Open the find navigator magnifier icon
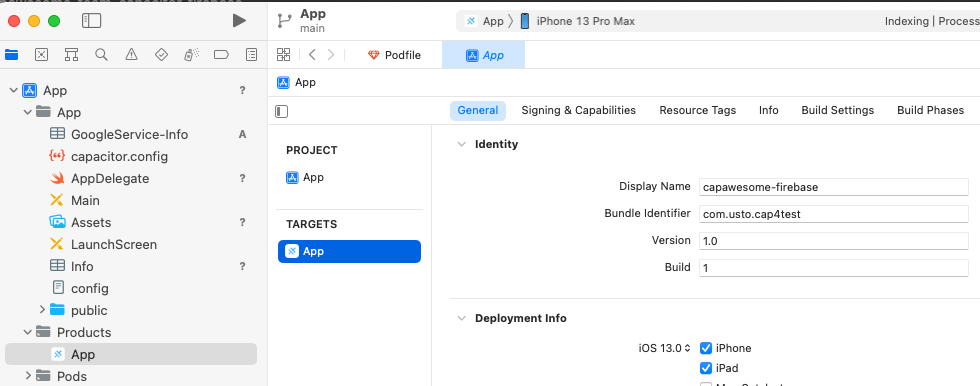The width and height of the screenshot is (980, 386). [x=101, y=55]
